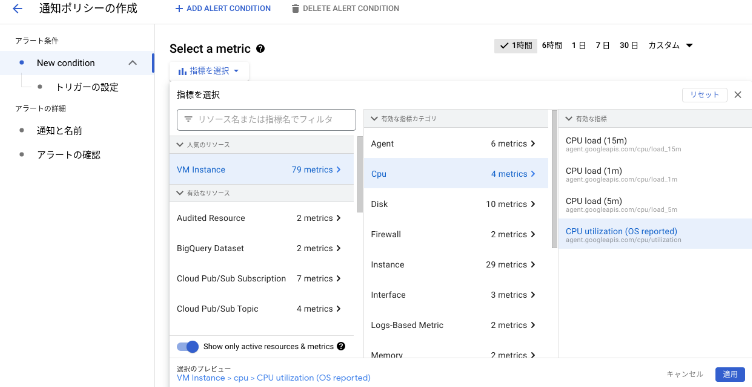Screen dimensions: 752x387
Task: Click the resource or metric name filter field
Action: point(266,120)
